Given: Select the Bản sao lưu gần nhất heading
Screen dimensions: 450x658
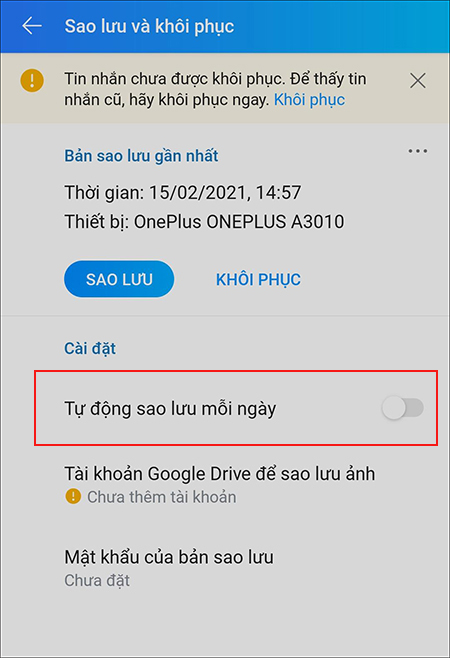Looking at the screenshot, I should pyautogui.click(x=141, y=156).
